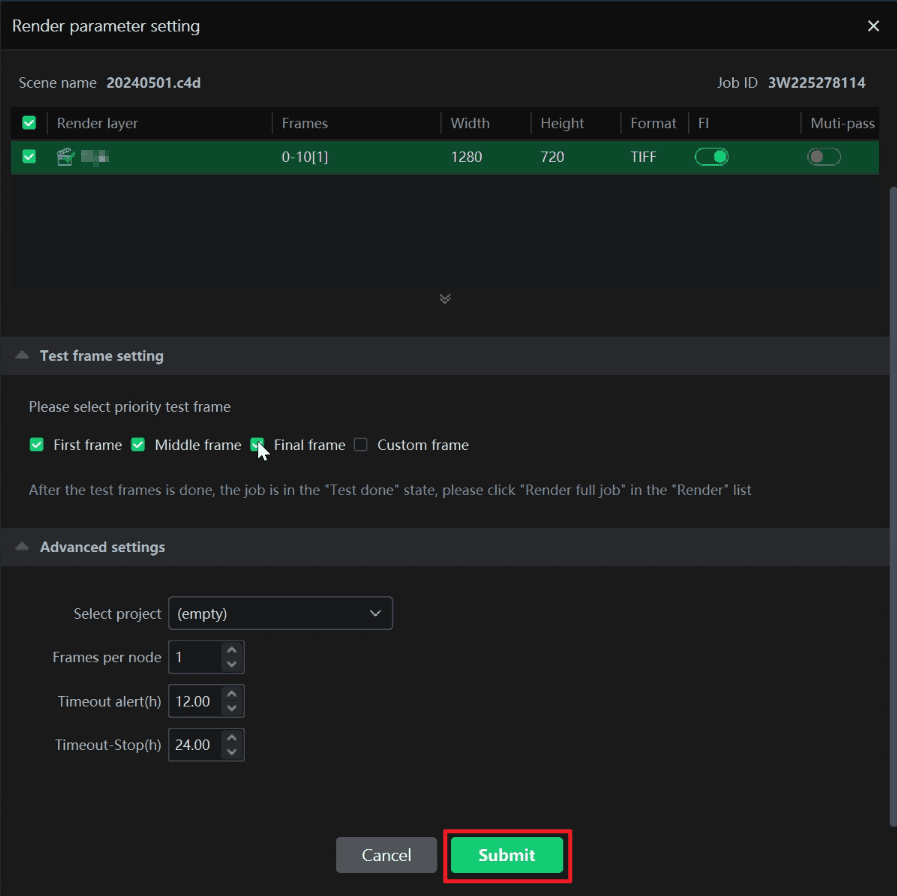Screen dimensions: 897x896
Task: Toggle the Final frame checkbox
Action: [257, 445]
